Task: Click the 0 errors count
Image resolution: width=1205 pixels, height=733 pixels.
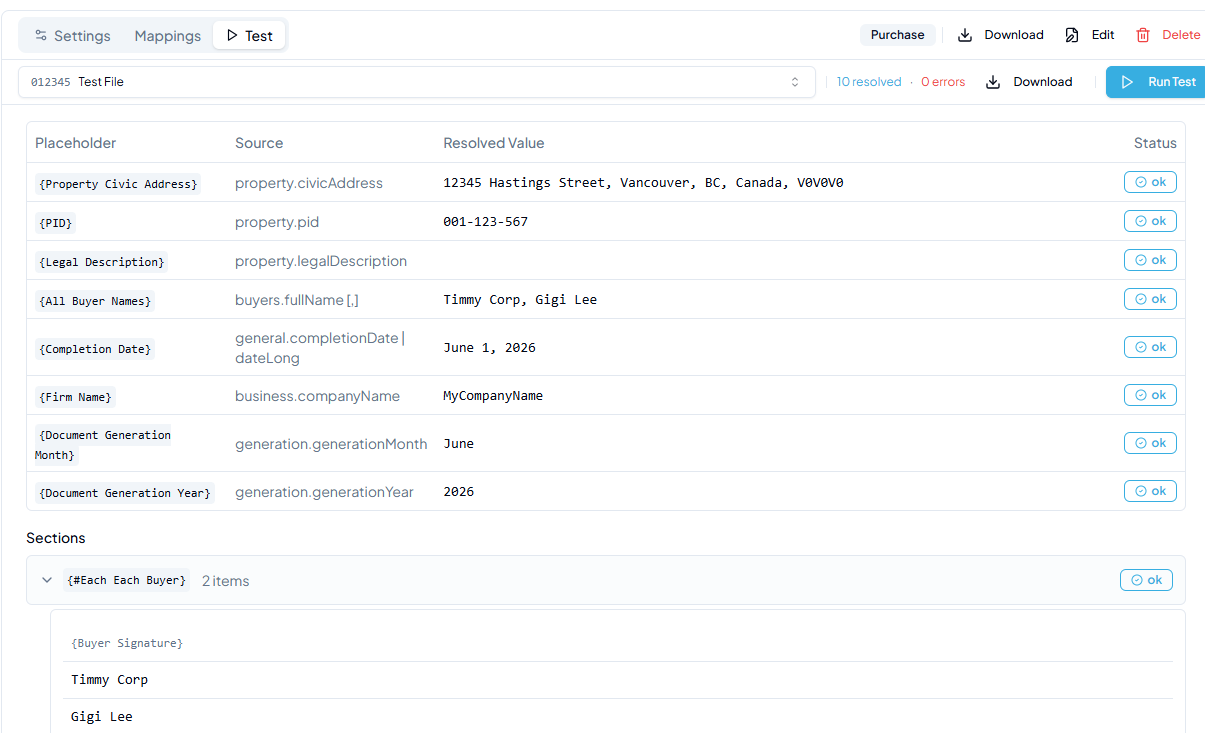Action: tap(943, 82)
